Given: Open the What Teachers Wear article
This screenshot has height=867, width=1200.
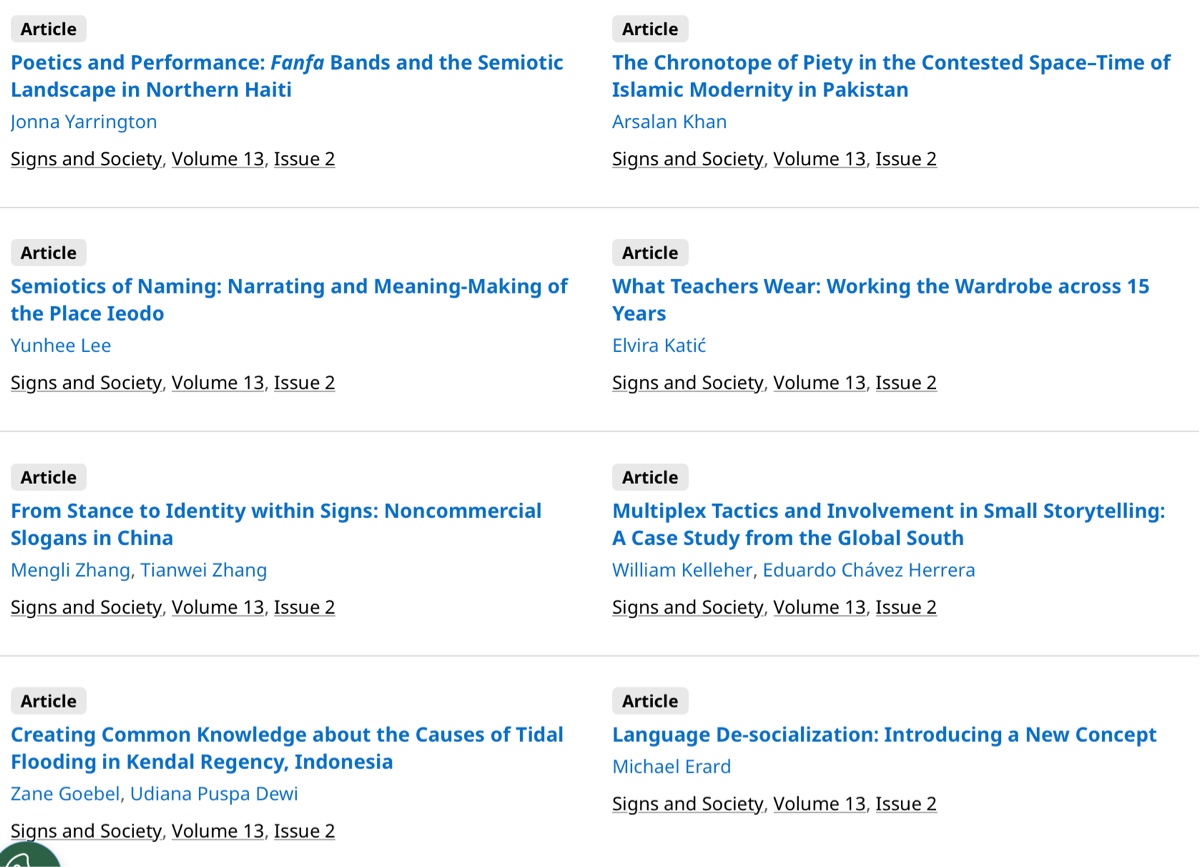Looking at the screenshot, I should point(880,300).
